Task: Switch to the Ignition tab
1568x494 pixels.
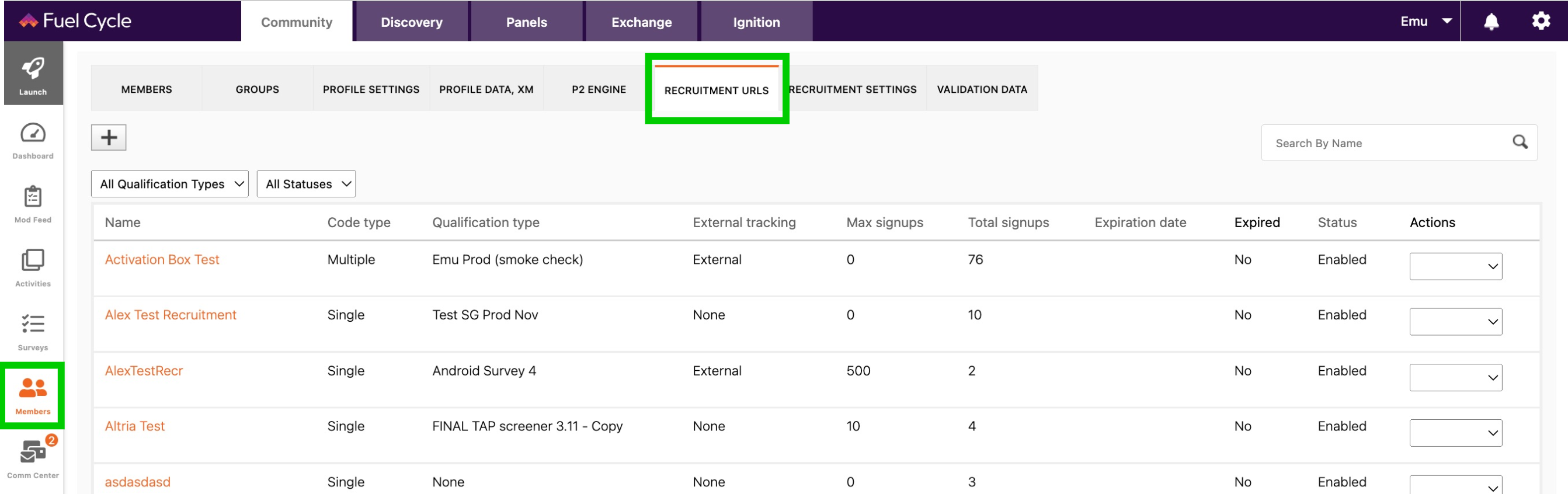Action: click(x=756, y=22)
